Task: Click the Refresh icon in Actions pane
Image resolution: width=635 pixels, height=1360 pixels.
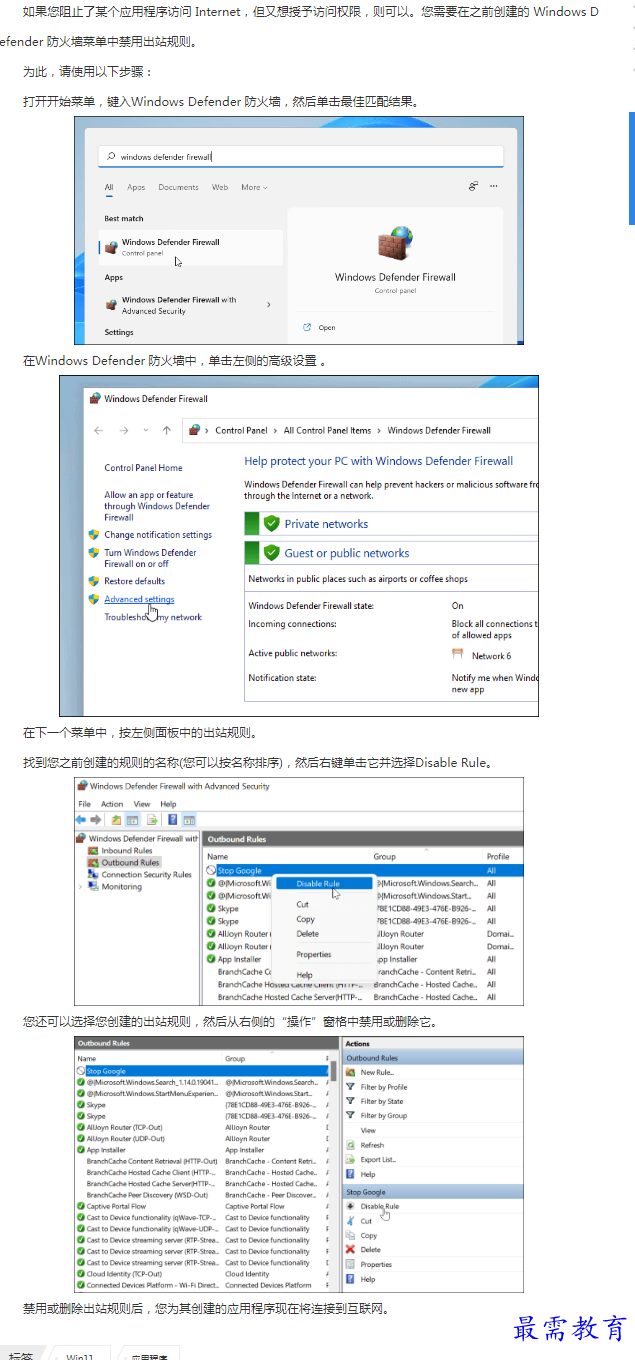Action: (x=350, y=1145)
